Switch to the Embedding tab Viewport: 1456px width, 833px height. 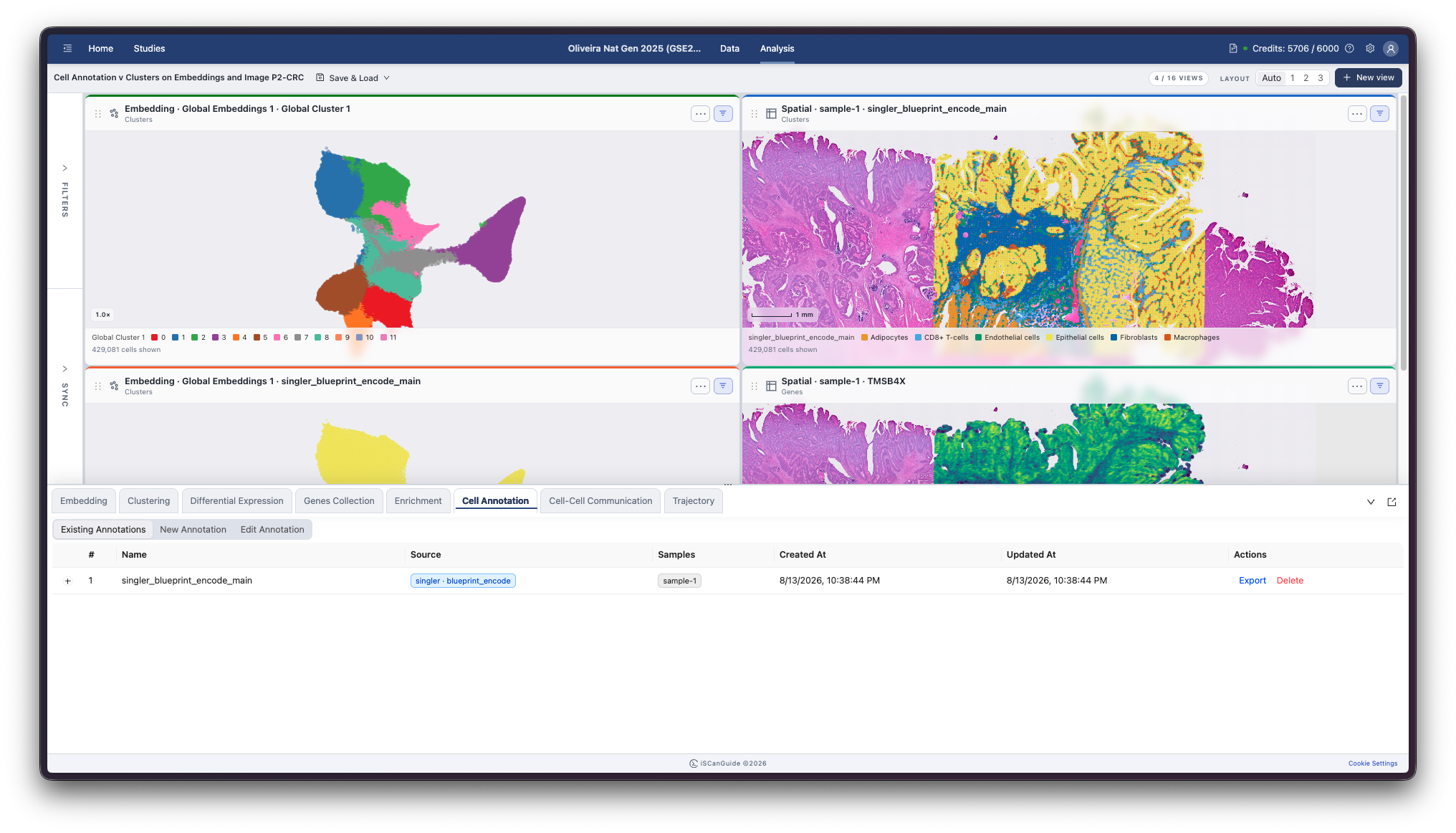tap(84, 500)
